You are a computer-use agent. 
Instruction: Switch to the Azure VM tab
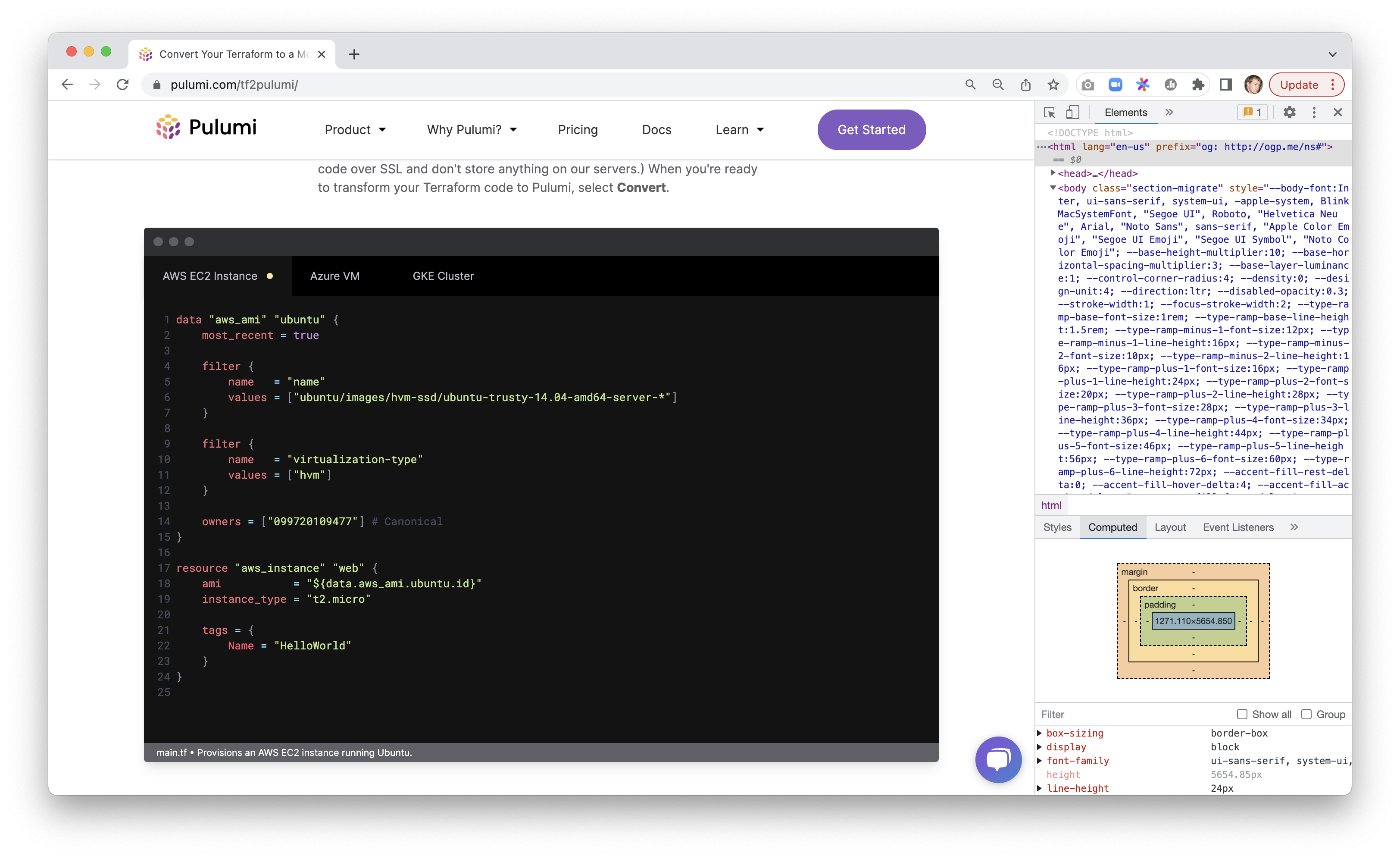pyautogui.click(x=334, y=276)
